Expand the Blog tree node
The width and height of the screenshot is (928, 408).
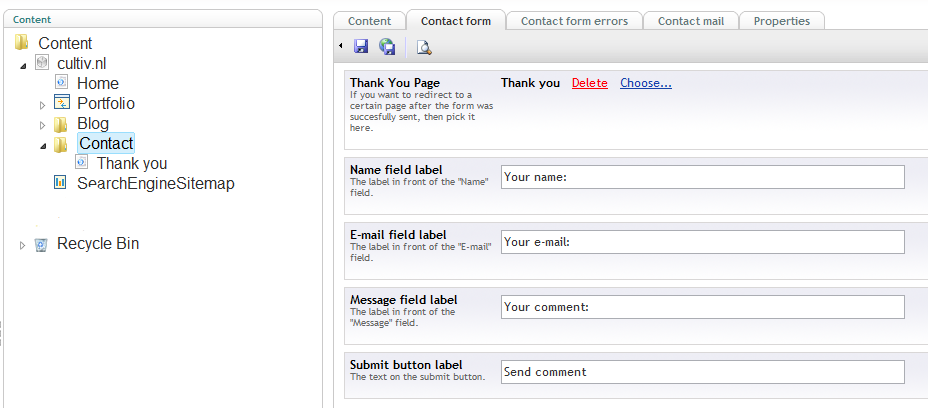[43, 126]
